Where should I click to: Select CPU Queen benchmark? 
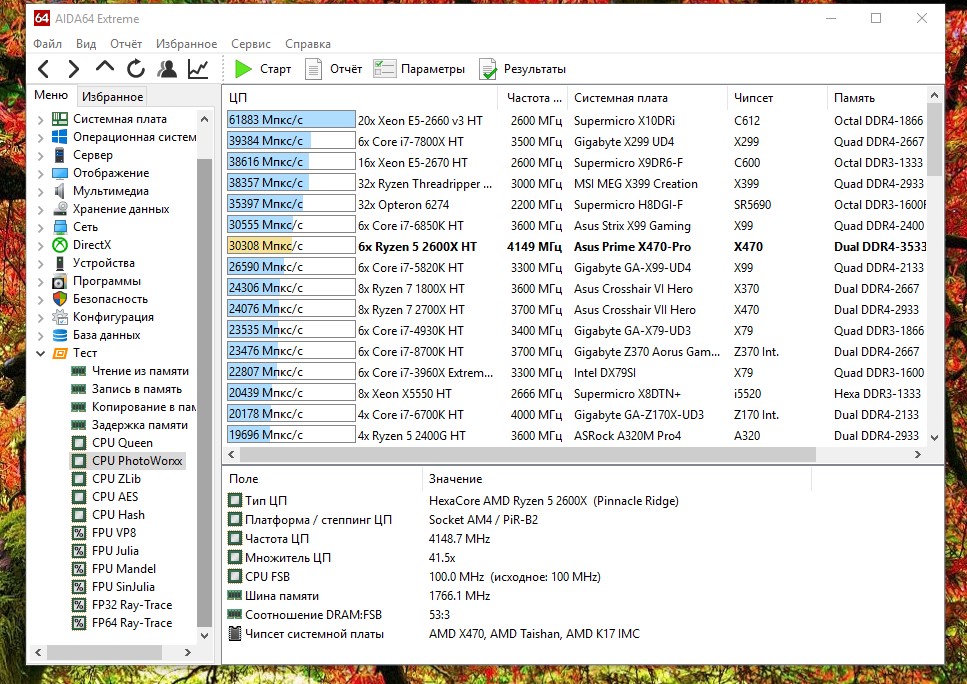point(122,443)
